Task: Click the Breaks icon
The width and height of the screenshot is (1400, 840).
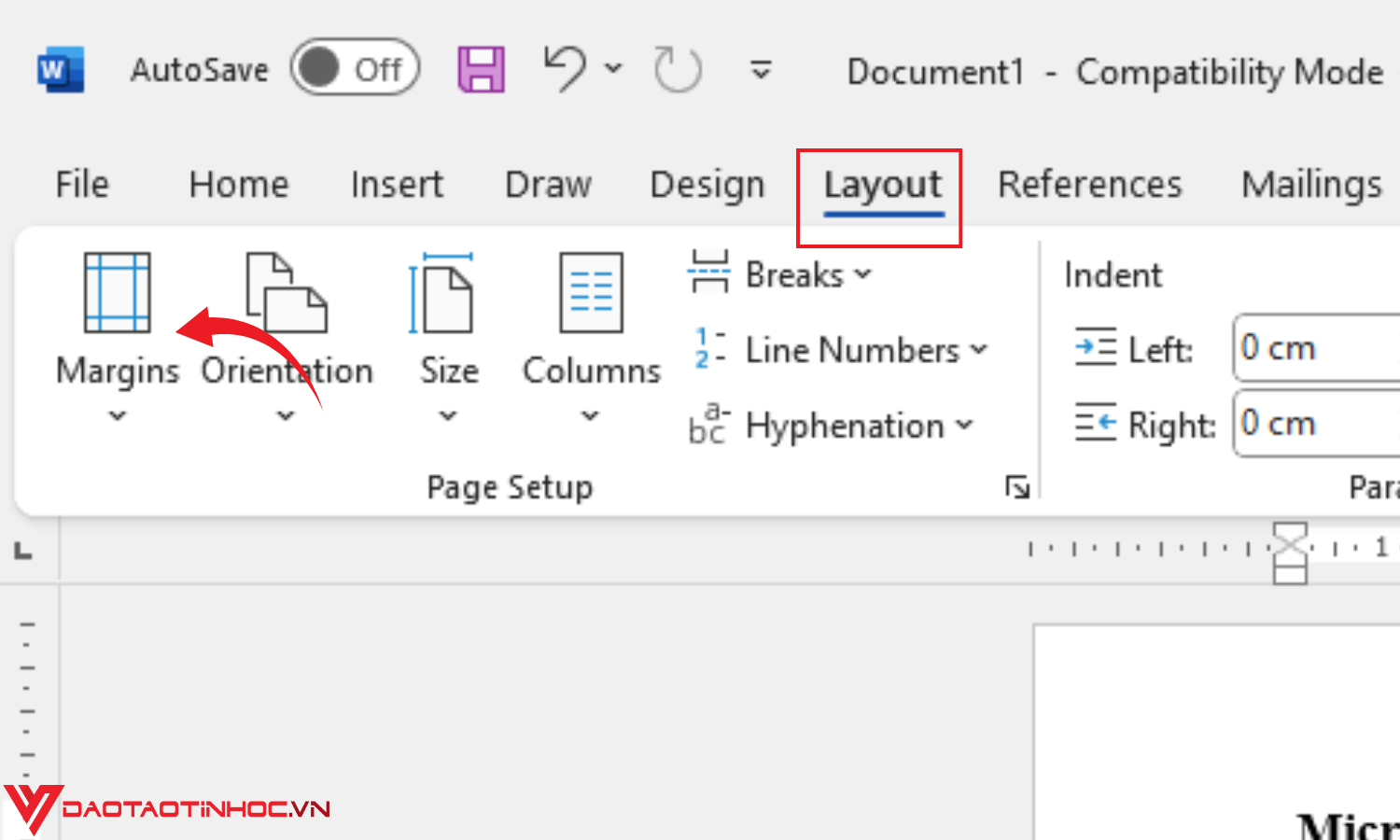Action: coord(709,272)
